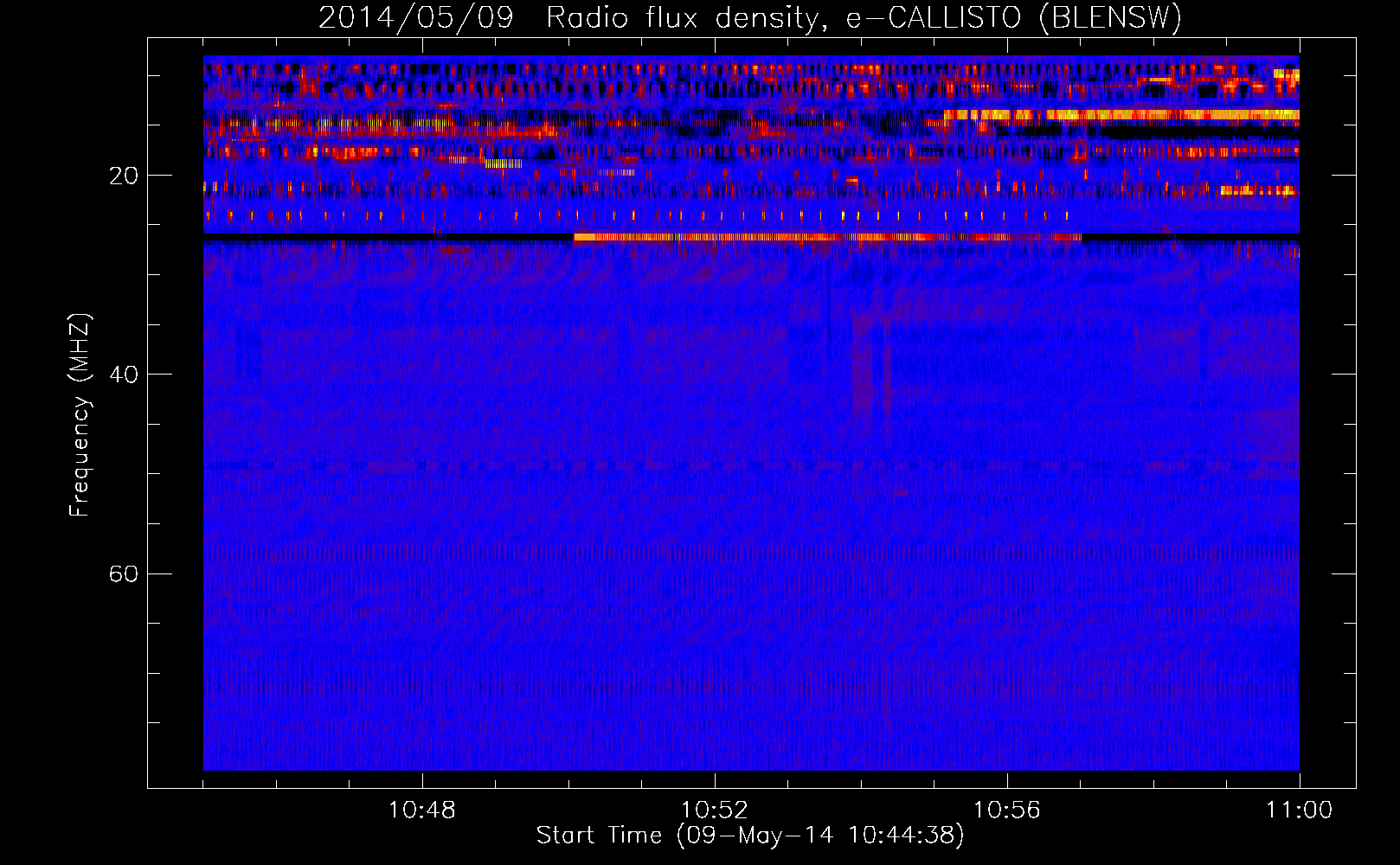Click the faint vertical burst feature near 10:54
The height and width of the screenshot is (865, 1400).
click(x=871, y=363)
